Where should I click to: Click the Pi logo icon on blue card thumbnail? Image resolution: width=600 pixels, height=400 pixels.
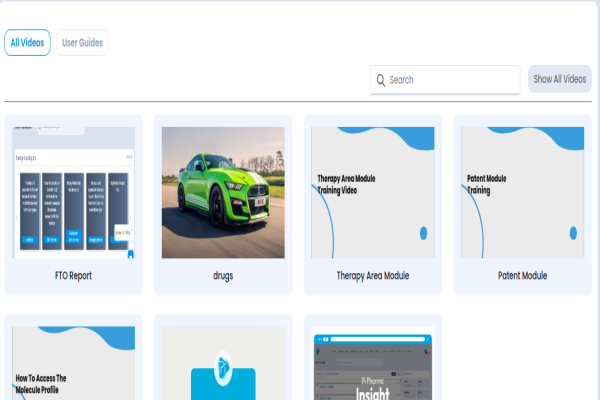(x=223, y=368)
